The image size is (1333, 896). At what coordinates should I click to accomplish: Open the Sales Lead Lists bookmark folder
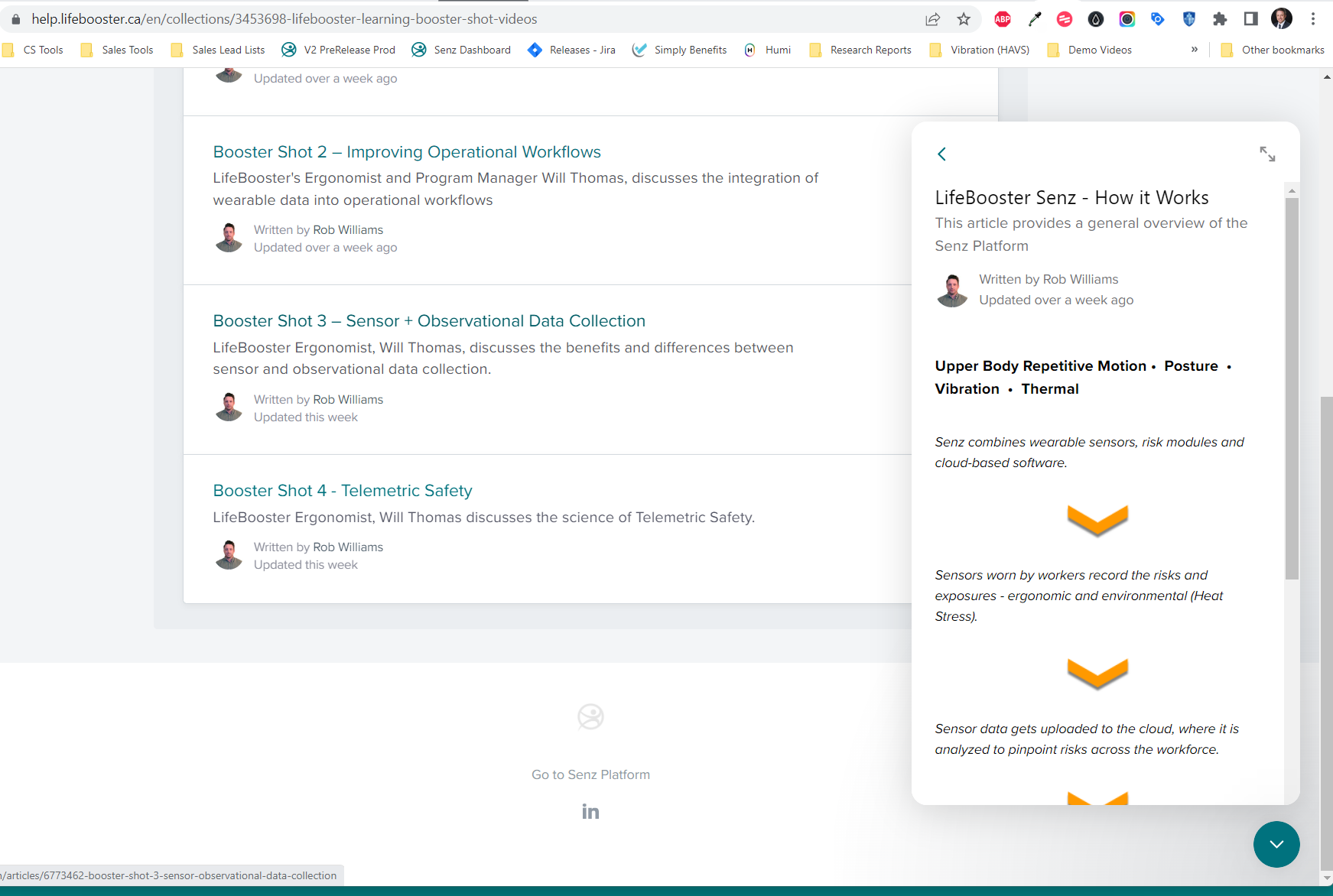(x=218, y=50)
